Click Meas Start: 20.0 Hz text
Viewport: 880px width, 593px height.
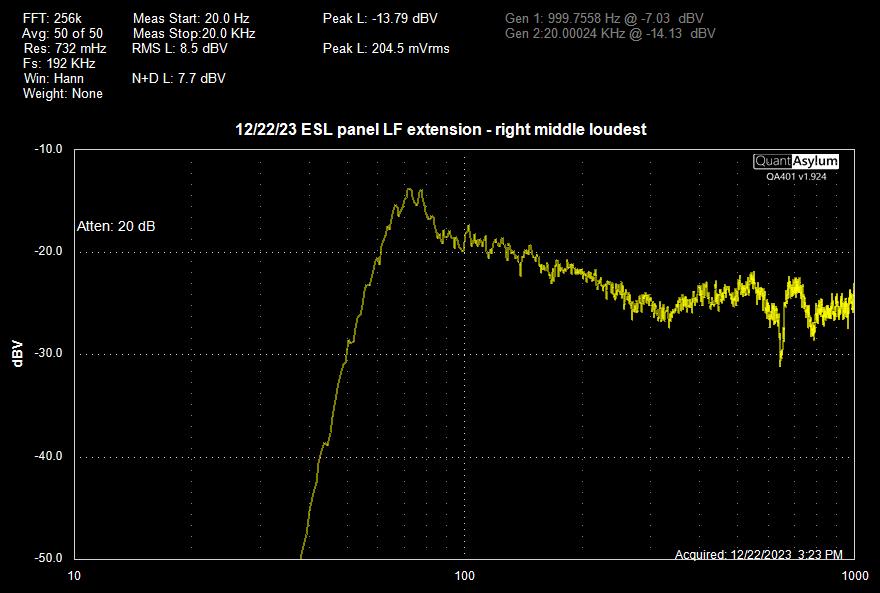191,19
